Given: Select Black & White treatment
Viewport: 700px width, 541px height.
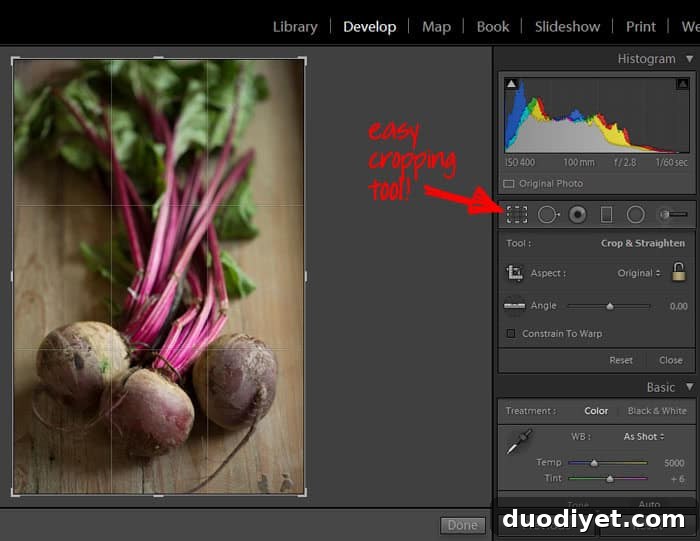Looking at the screenshot, I should (657, 411).
